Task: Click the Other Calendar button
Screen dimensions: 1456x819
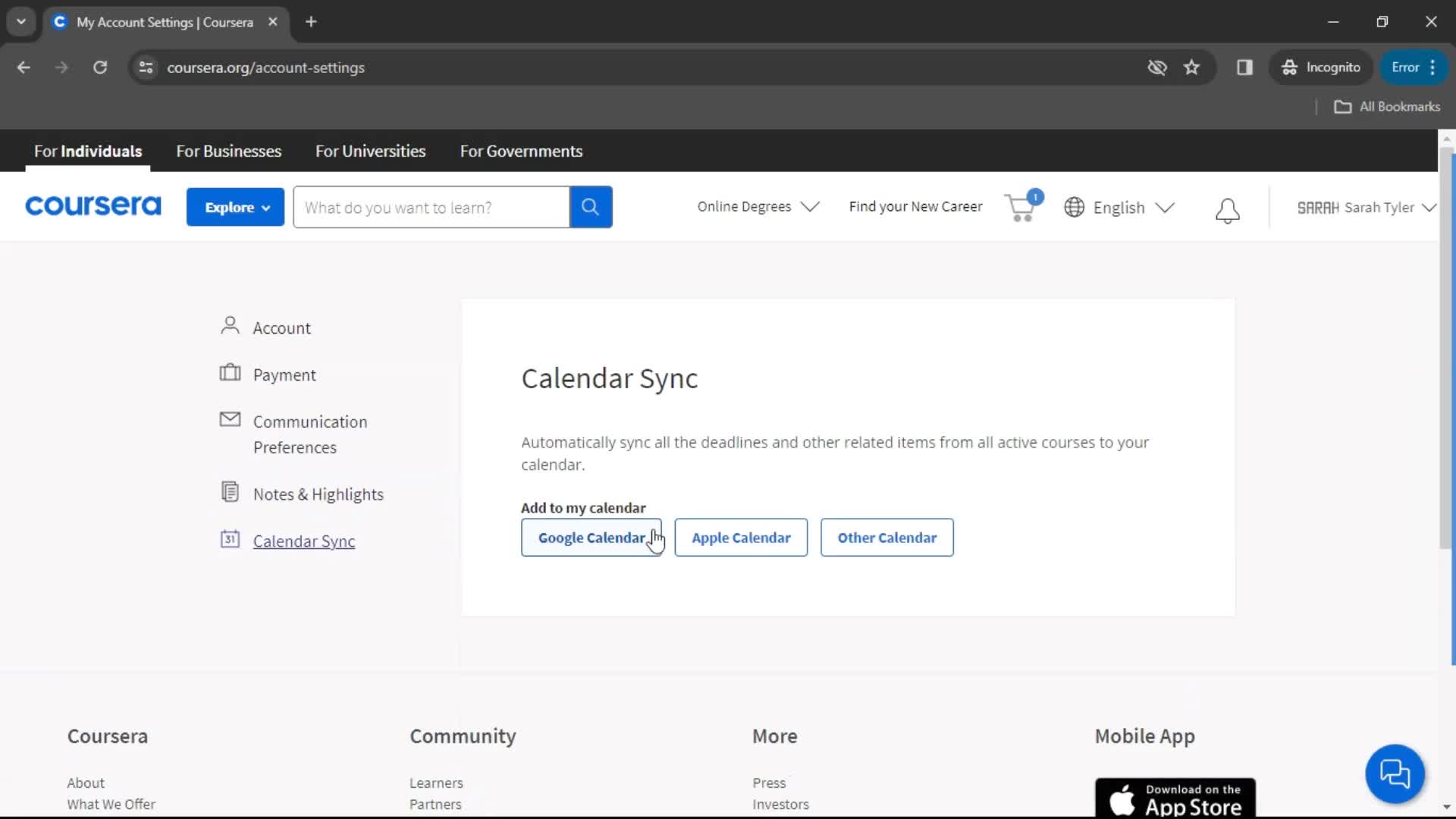Action: [x=887, y=537]
